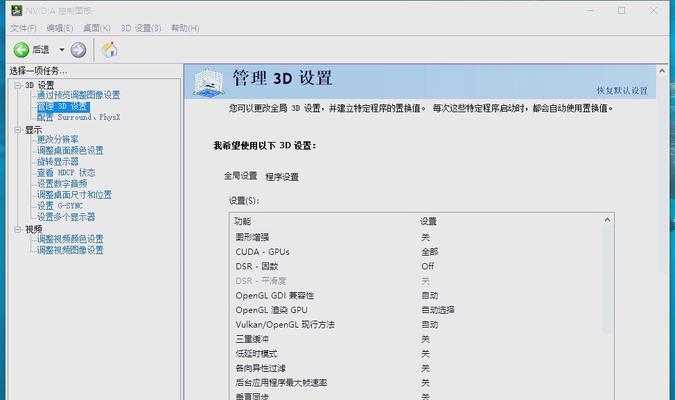Select the 三重缓冲 setting row
675x400 pixels.
[x=418, y=339]
